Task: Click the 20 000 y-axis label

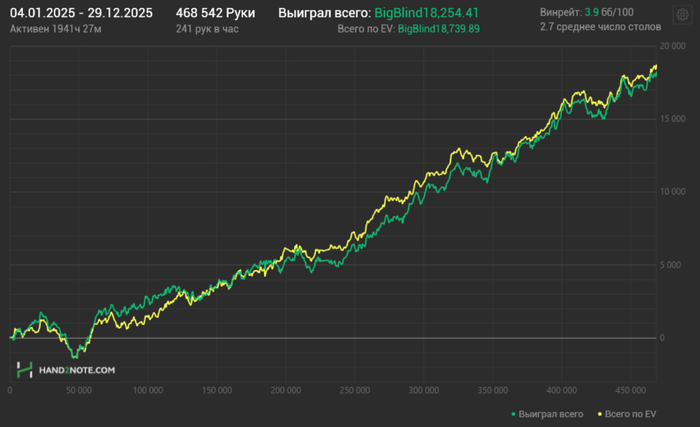Action: pyautogui.click(x=672, y=46)
